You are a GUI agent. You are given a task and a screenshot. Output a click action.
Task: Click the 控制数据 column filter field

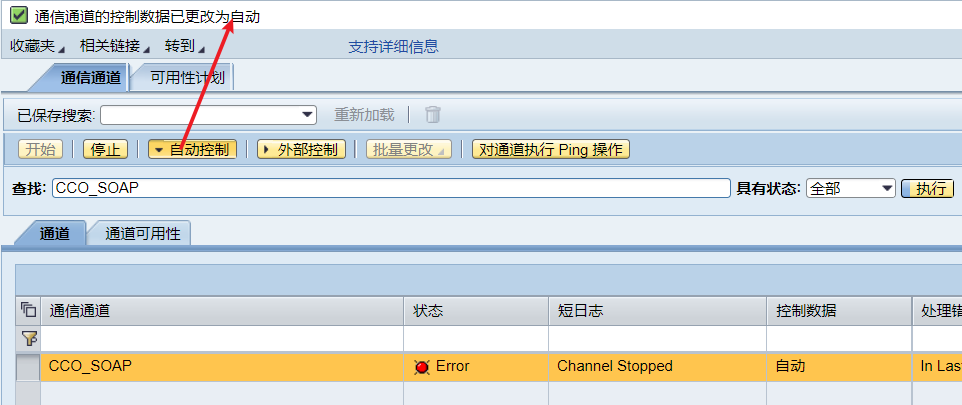(x=839, y=338)
